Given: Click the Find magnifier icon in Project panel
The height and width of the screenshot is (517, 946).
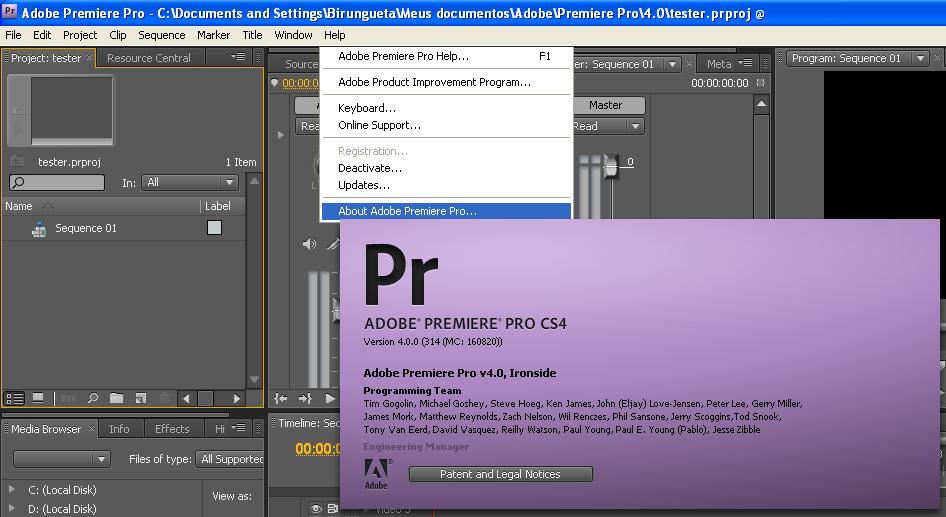Looking at the screenshot, I should (x=93, y=398).
